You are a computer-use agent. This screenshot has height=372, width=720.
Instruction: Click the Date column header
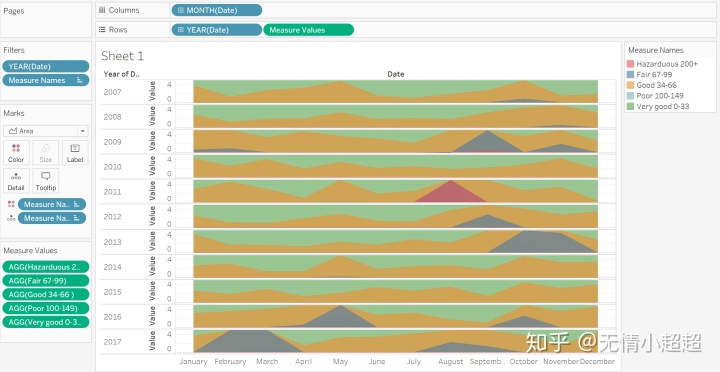395,74
